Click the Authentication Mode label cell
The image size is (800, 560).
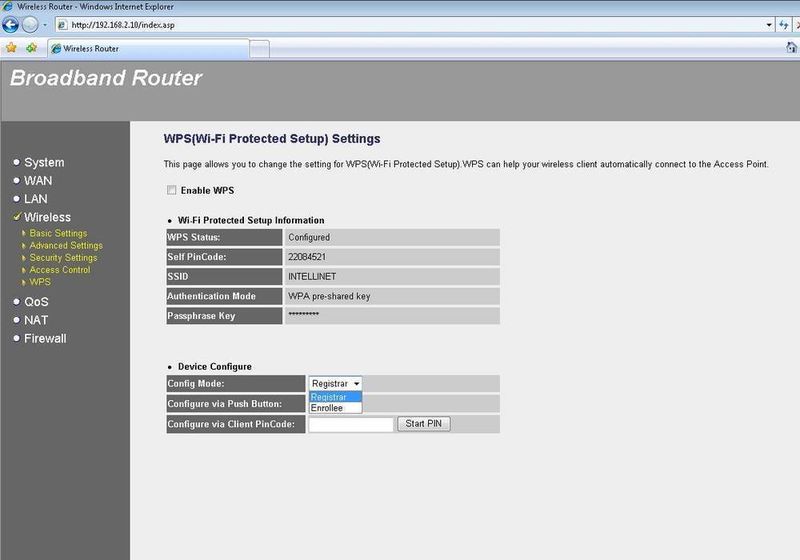[x=224, y=296]
